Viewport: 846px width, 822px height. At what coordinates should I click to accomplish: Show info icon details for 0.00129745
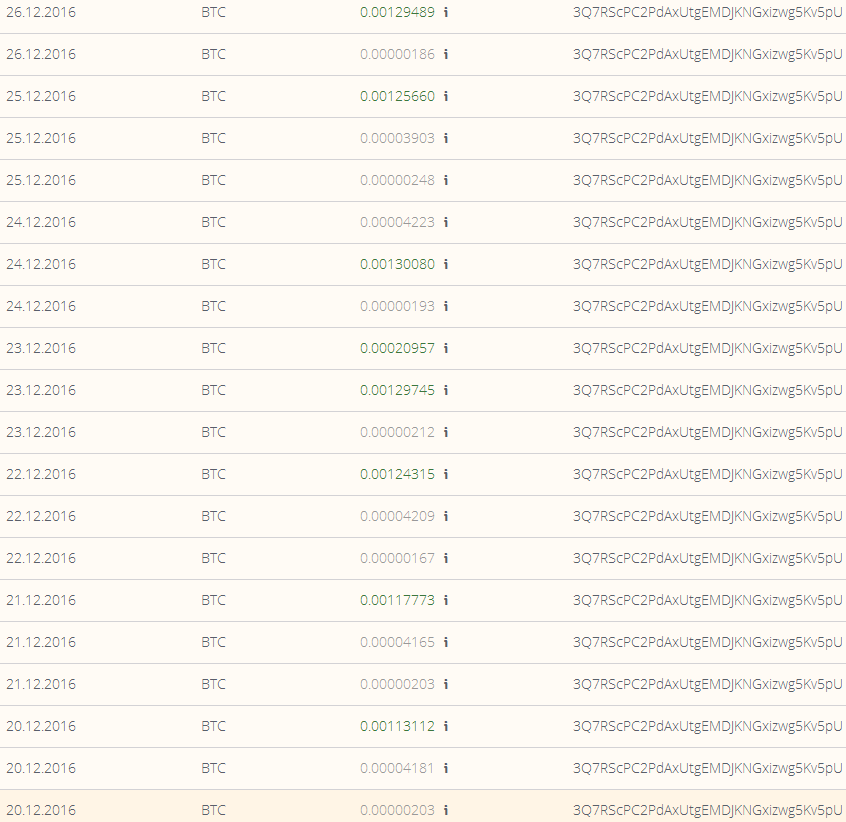point(446,390)
